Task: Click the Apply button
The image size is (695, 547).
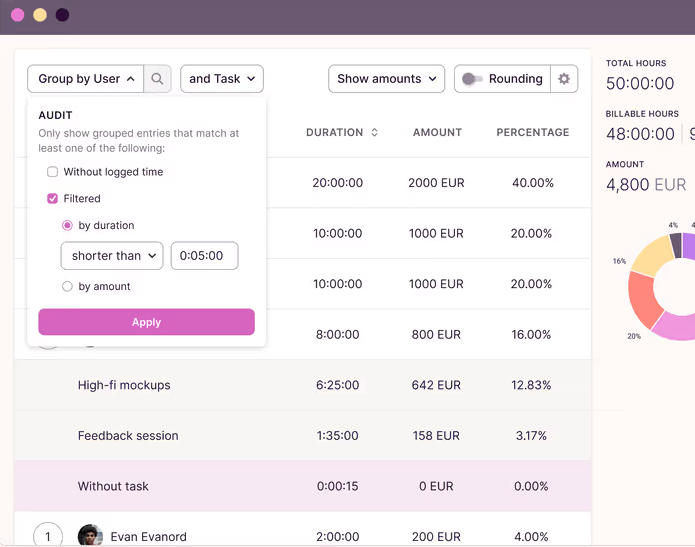Action: pyautogui.click(x=146, y=322)
